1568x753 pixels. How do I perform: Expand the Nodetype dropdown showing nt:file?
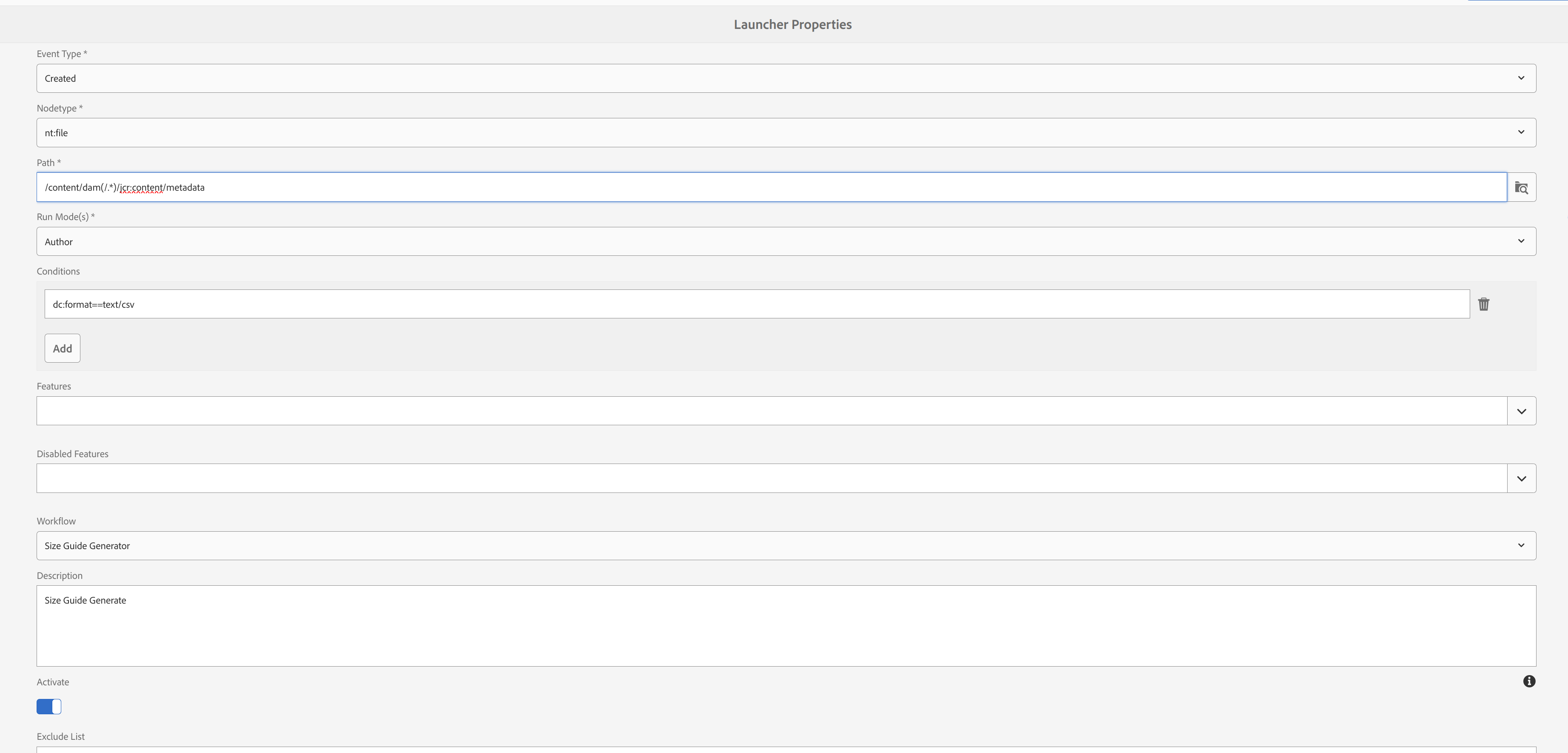[785, 133]
